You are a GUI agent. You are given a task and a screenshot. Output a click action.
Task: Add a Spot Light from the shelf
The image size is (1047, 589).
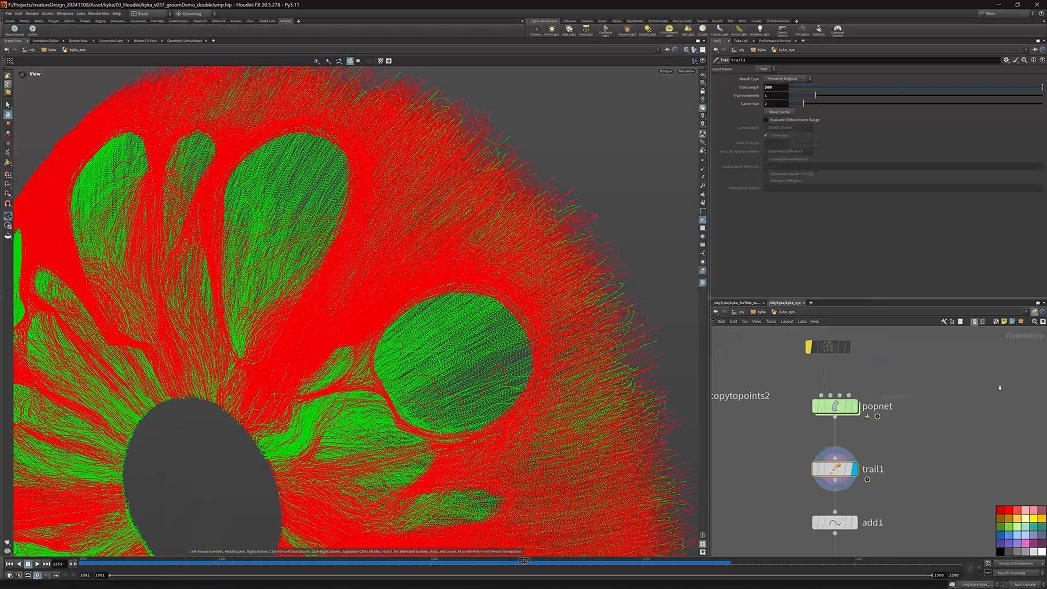(569, 30)
